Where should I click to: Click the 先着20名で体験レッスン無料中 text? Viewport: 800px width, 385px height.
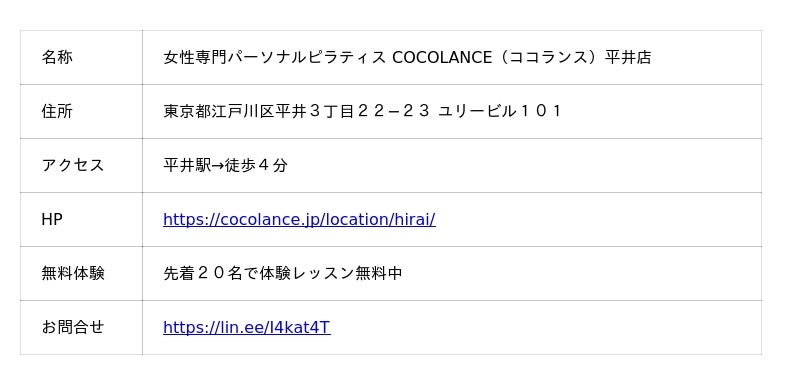tap(283, 273)
